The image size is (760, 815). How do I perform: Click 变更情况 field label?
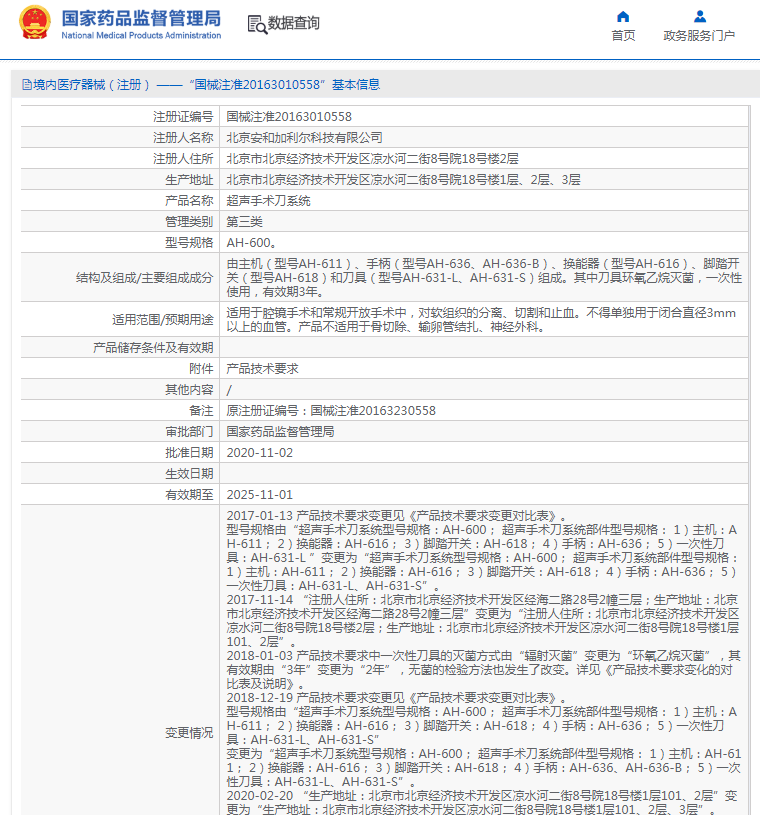[x=189, y=733]
